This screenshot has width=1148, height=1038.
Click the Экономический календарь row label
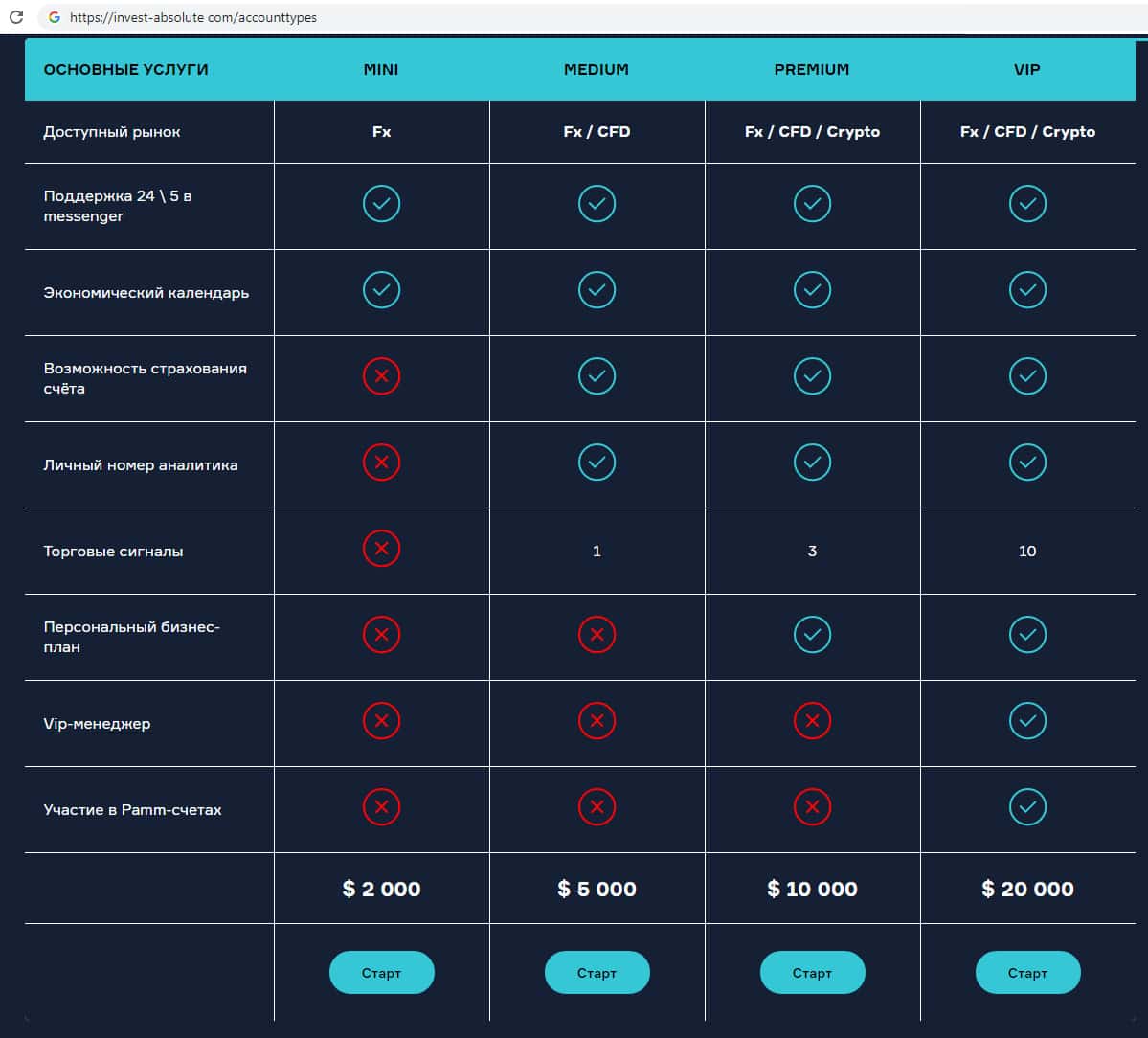pyautogui.click(x=146, y=293)
